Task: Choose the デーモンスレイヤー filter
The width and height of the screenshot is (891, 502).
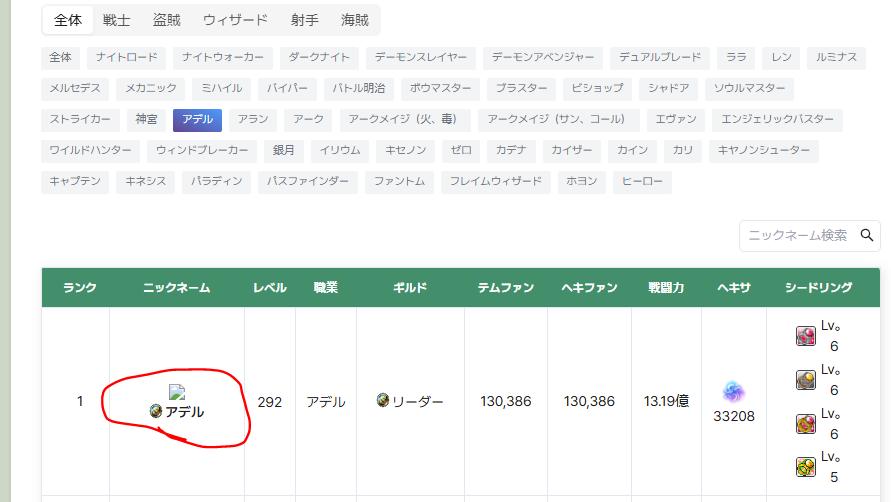Action: pyautogui.click(x=420, y=58)
